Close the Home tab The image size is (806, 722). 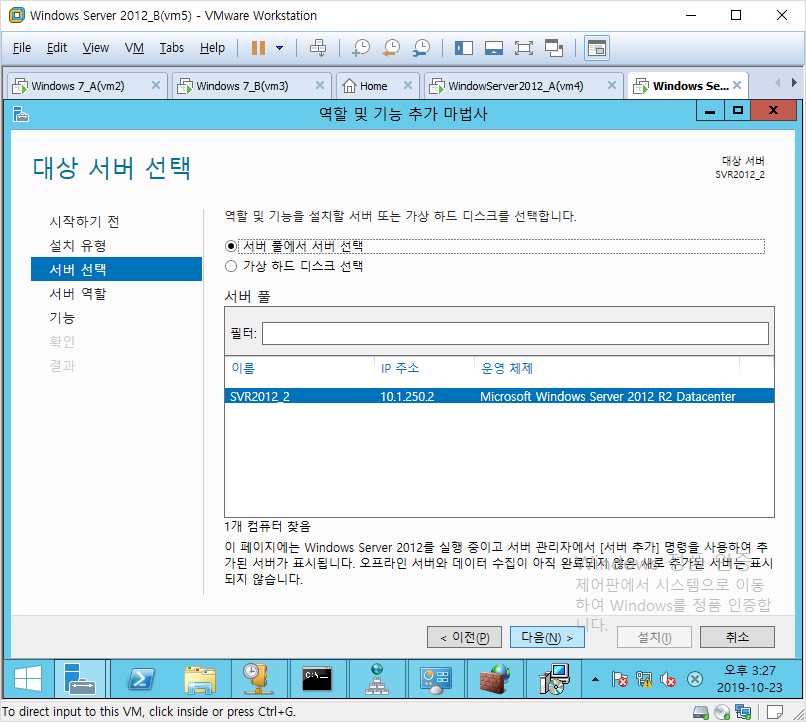[408, 85]
